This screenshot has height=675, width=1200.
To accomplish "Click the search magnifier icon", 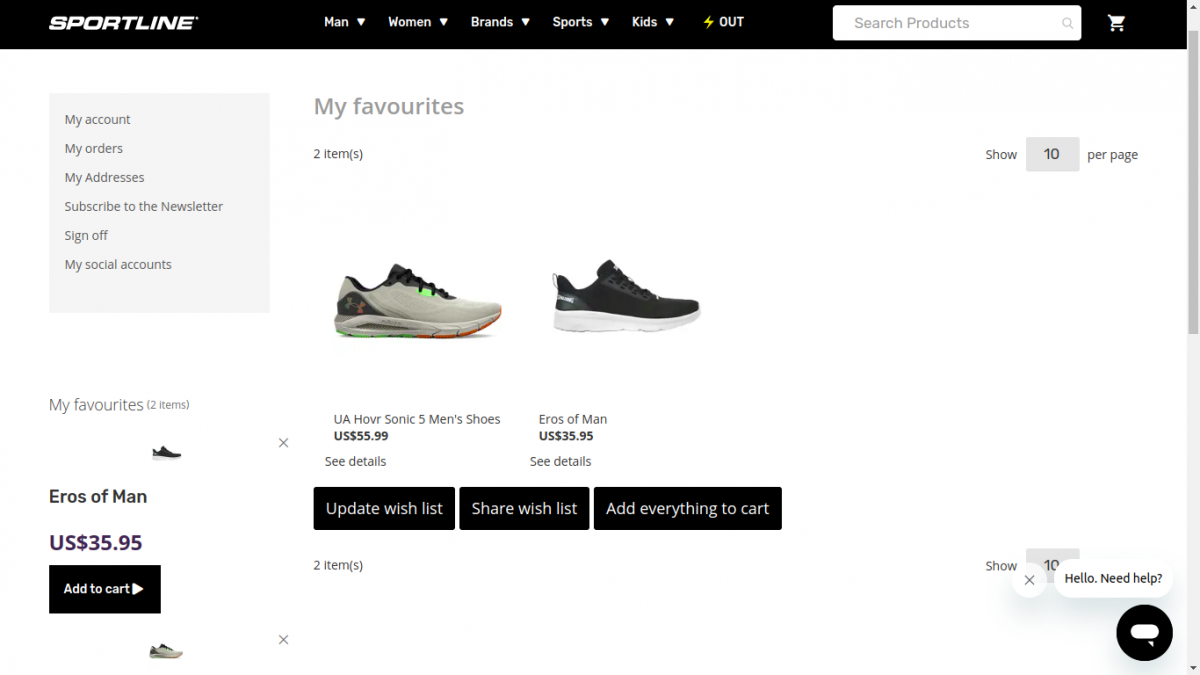I will click(x=1067, y=23).
